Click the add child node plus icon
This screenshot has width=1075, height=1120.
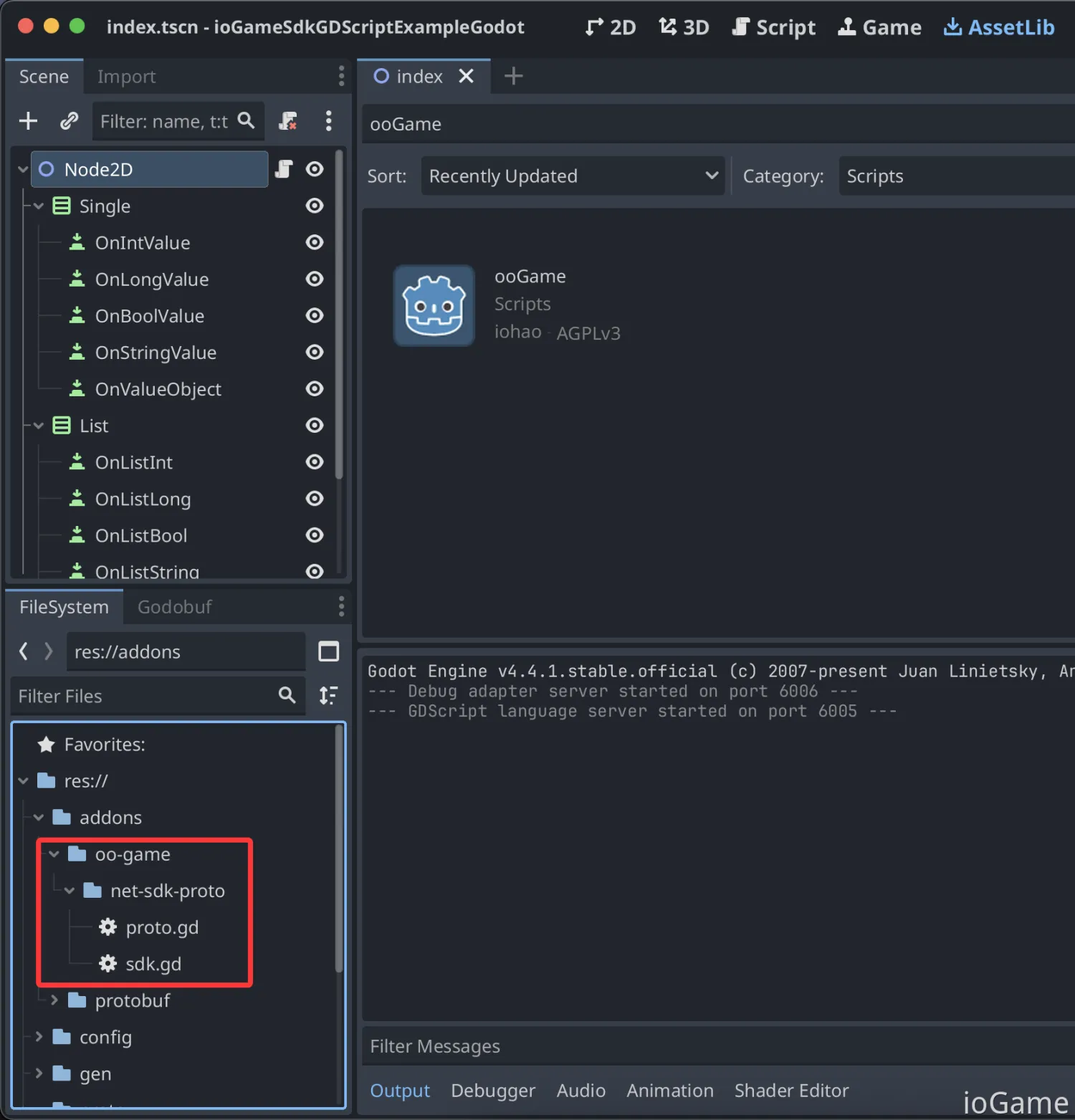pyautogui.click(x=28, y=121)
